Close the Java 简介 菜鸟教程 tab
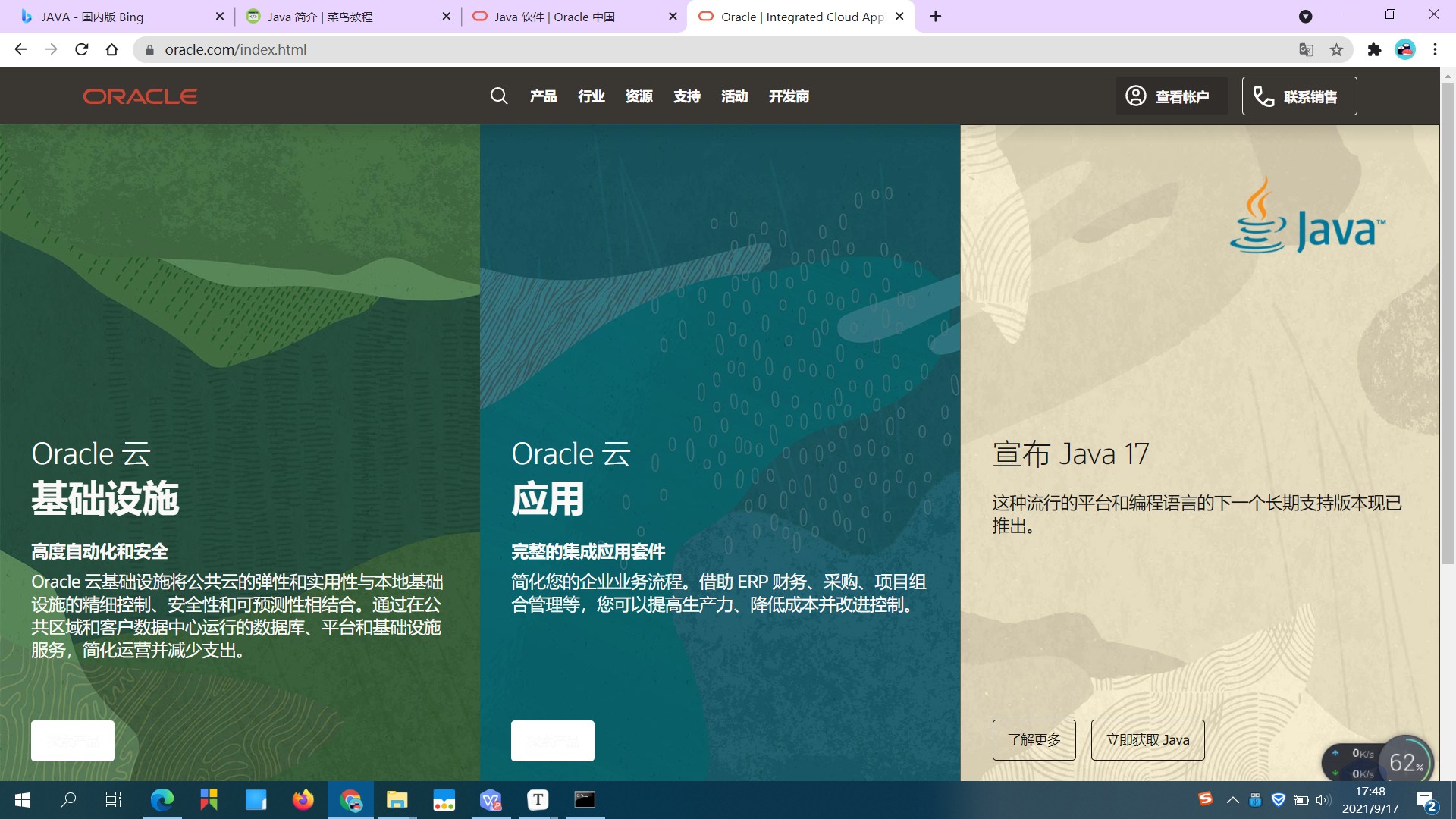Screen dimensions: 1456x819 447,16
